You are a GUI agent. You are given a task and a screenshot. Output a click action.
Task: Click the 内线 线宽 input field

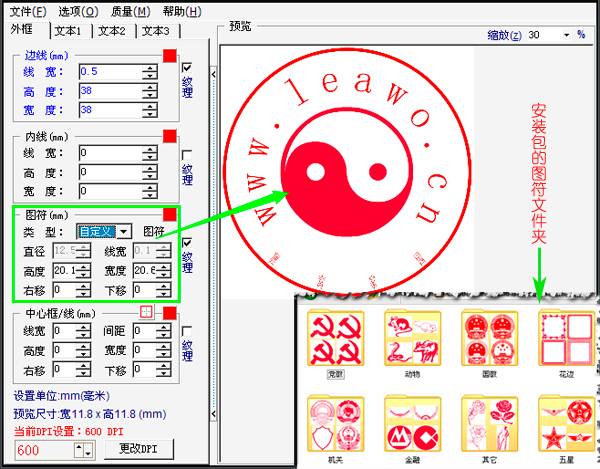point(111,153)
